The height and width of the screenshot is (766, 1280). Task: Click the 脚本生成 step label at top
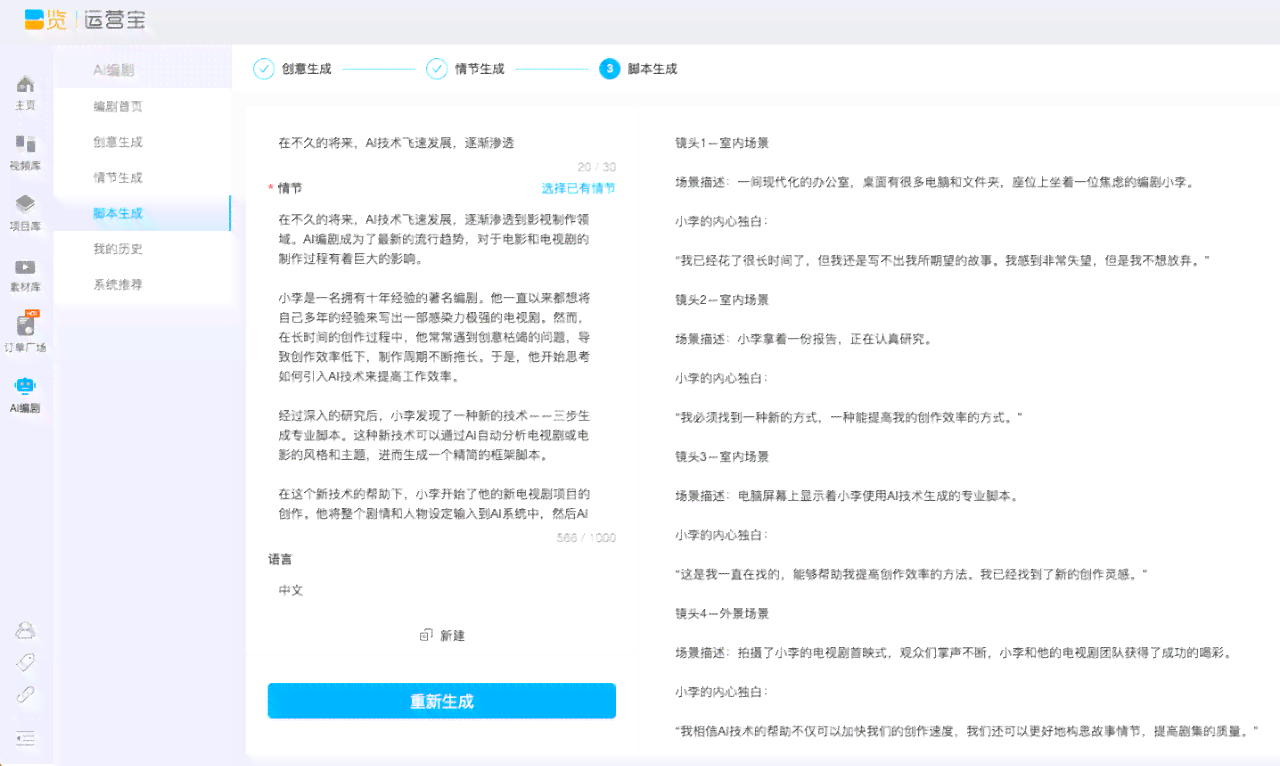pyautogui.click(x=653, y=69)
